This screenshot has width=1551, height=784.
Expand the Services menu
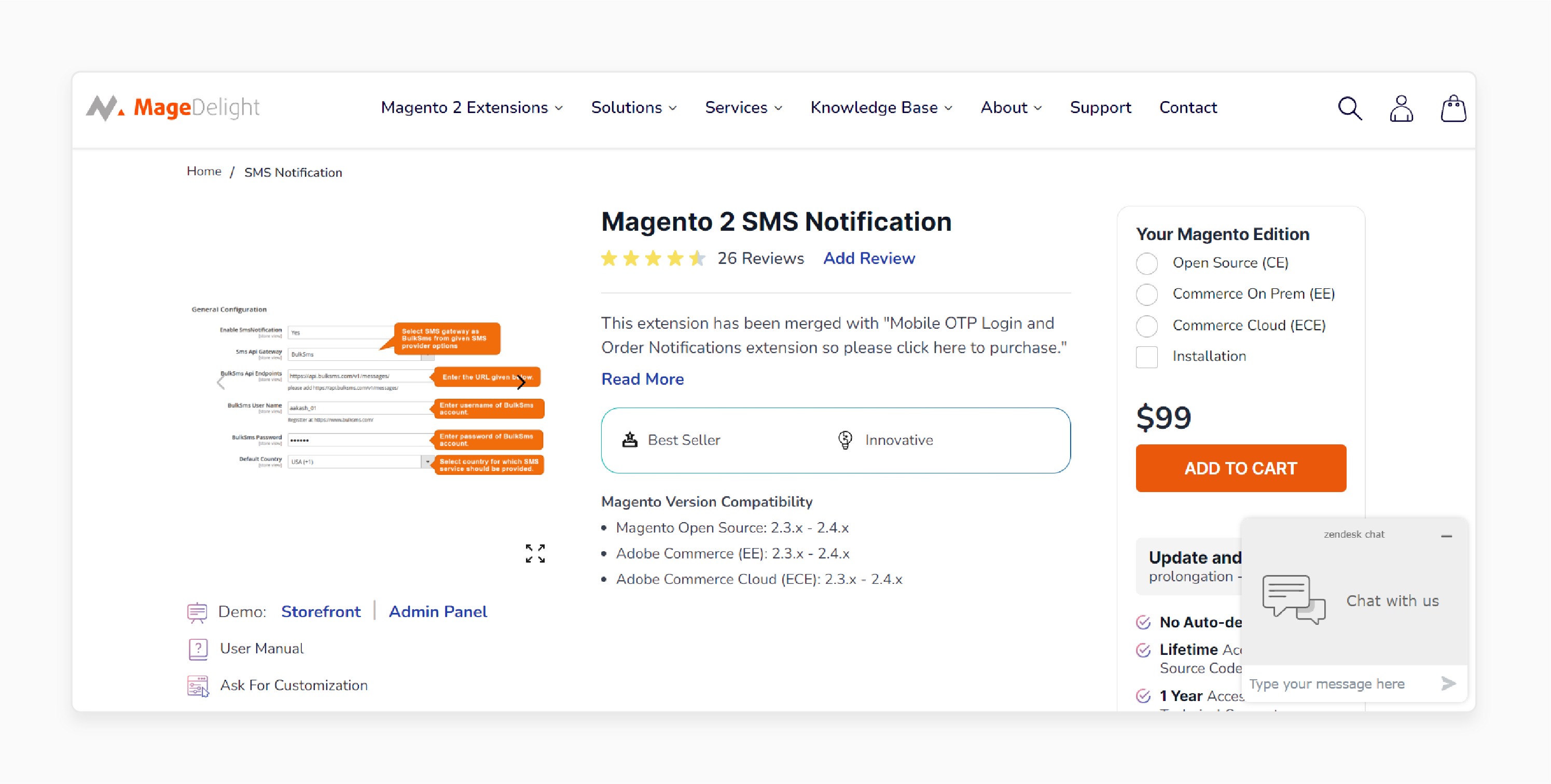pos(743,108)
